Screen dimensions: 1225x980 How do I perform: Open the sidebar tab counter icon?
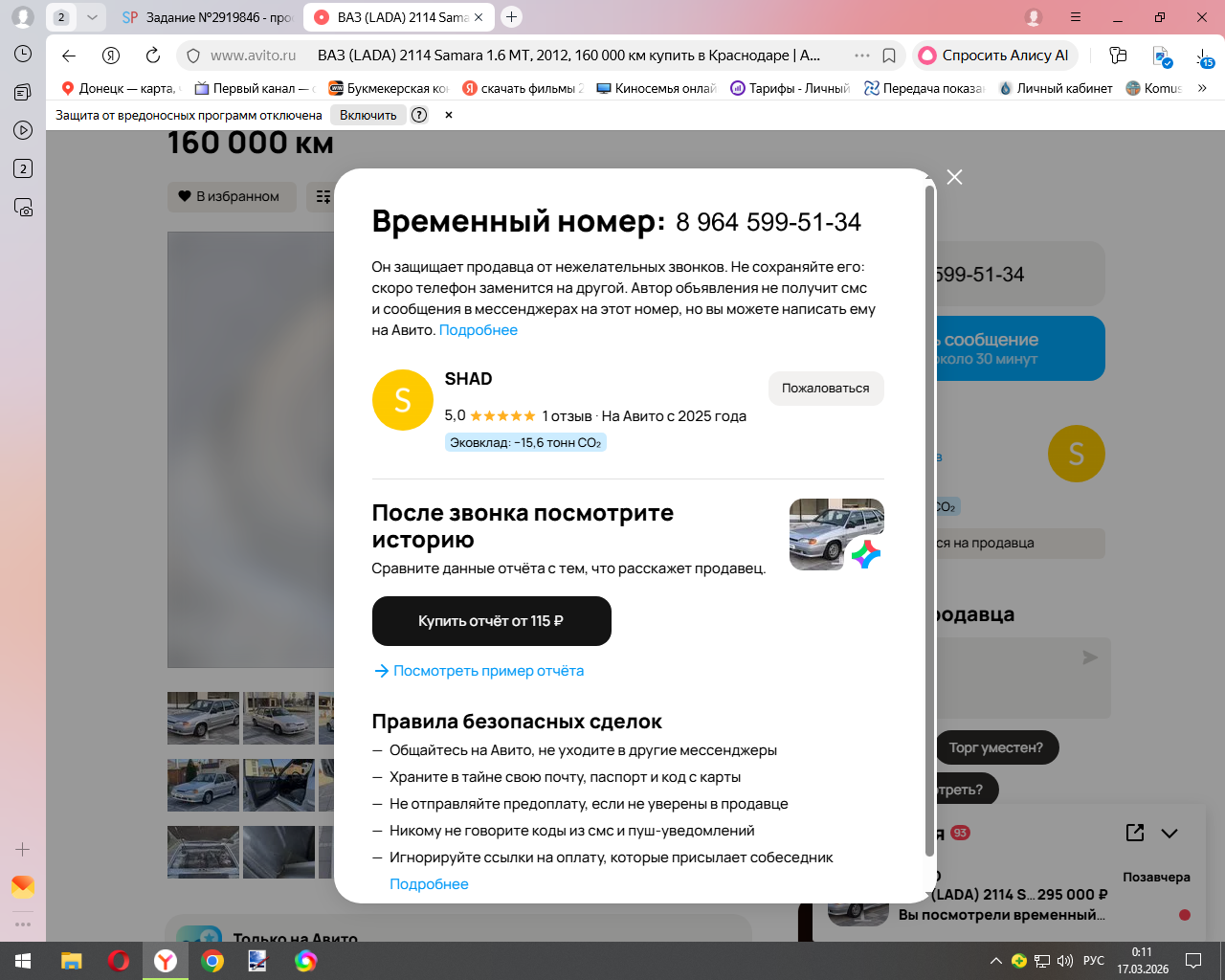point(23,168)
